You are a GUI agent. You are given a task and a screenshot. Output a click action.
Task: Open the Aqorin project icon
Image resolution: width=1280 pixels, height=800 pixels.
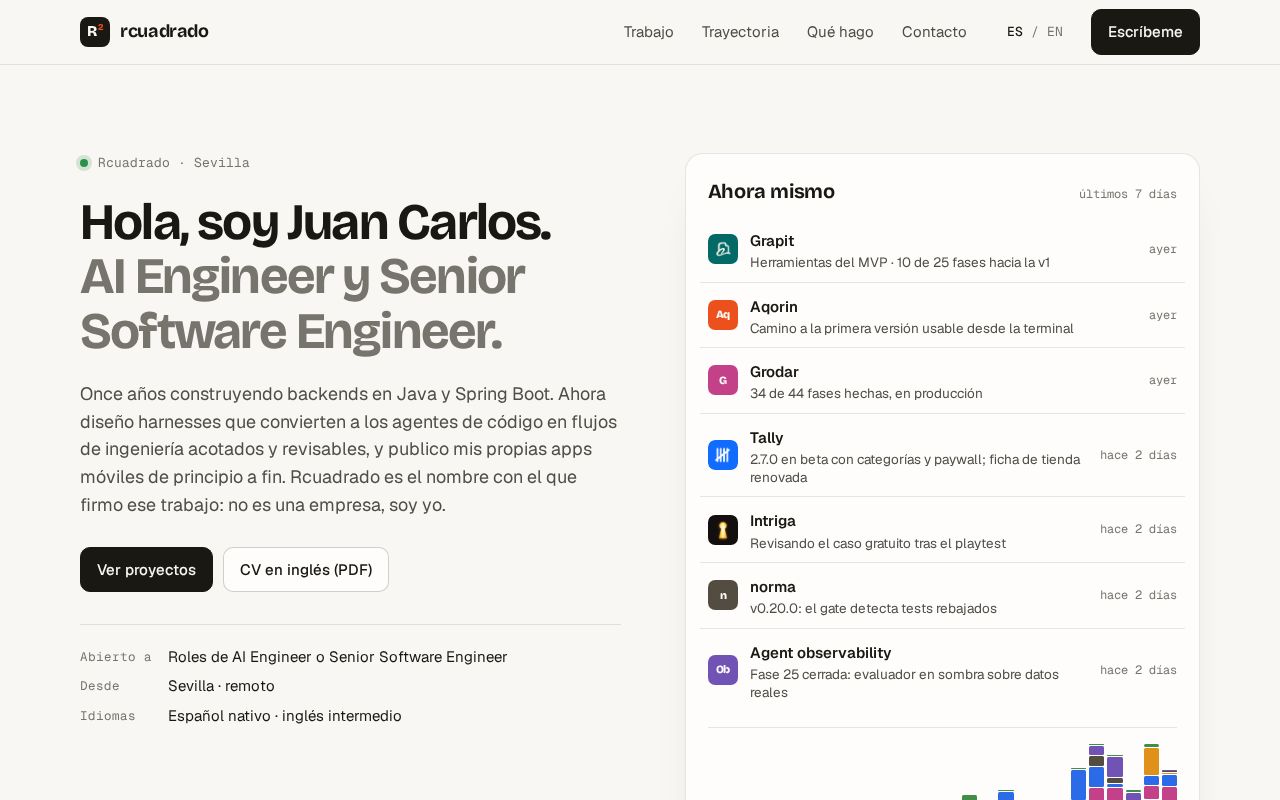point(723,315)
